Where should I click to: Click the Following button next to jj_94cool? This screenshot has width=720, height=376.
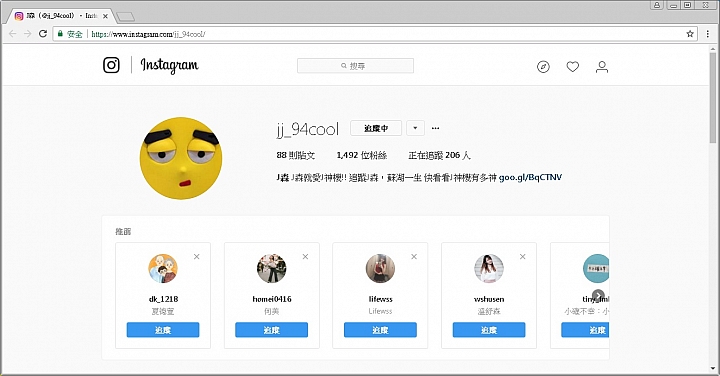point(376,128)
